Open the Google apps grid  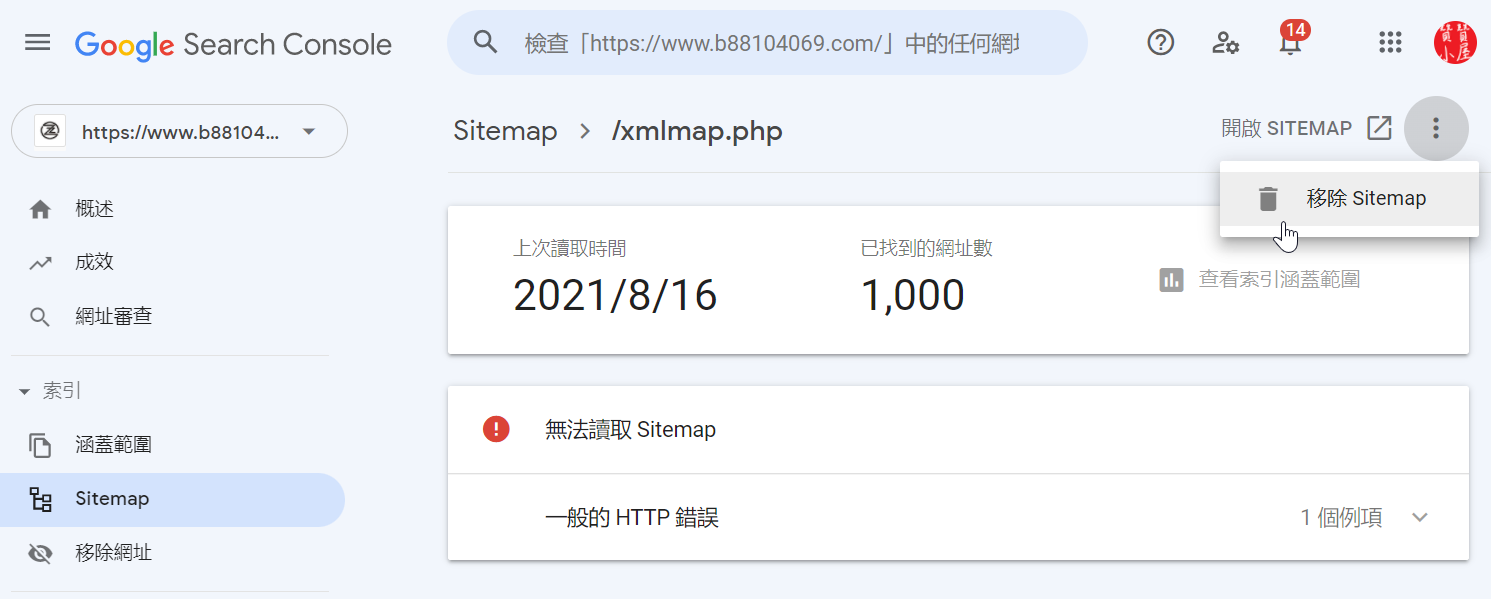[x=1390, y=42]
